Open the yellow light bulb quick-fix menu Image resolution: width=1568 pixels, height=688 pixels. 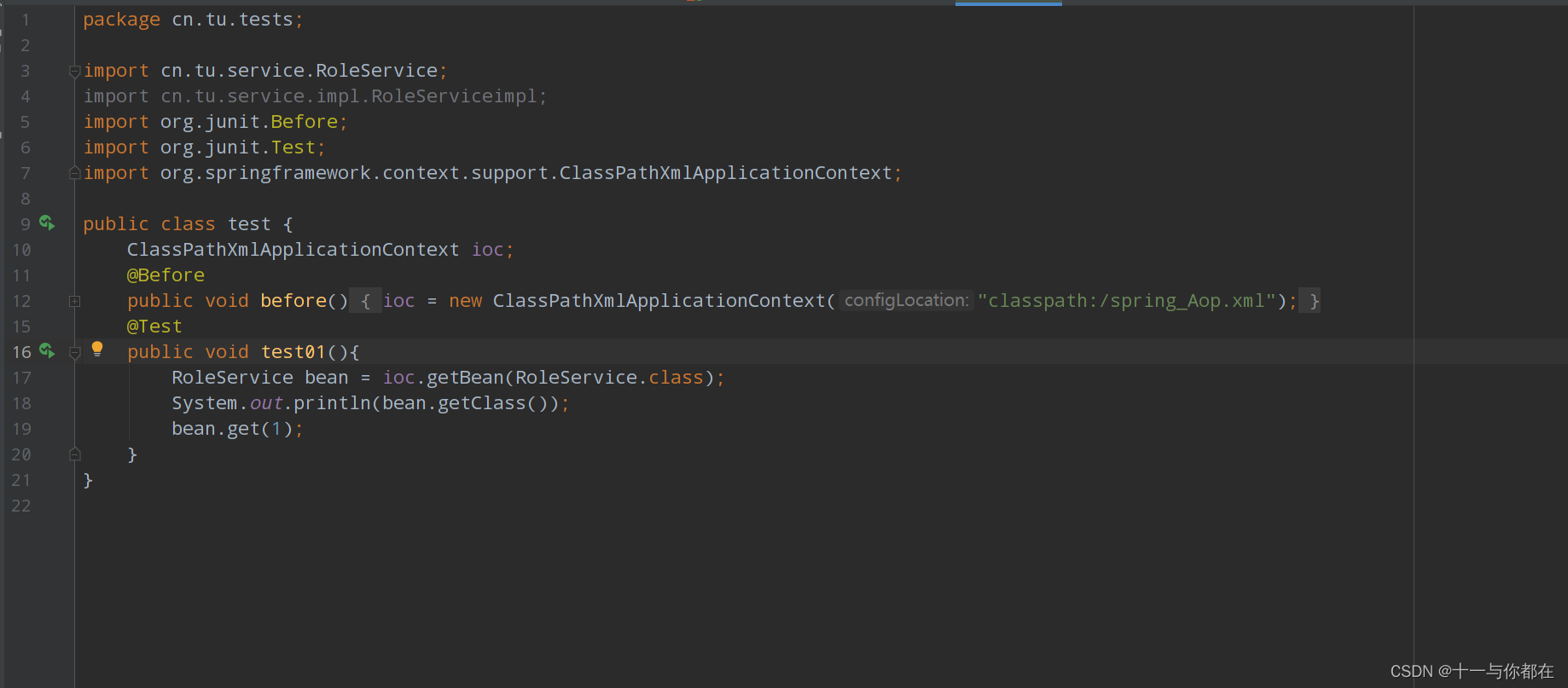pyautogui.click(x=97, y=349)
